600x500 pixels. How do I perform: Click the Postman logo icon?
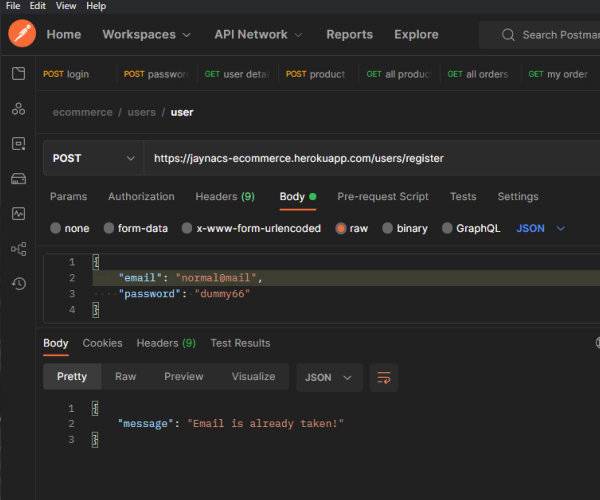[x=22, y=34]
